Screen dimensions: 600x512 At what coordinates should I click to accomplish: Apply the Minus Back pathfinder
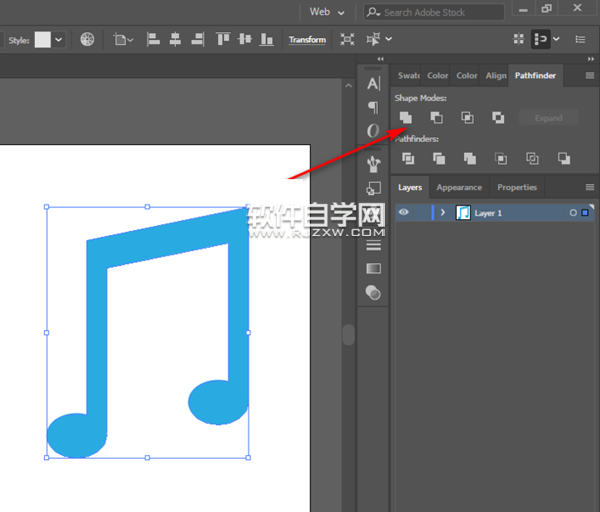pyautogui.click(x=564, y=158)
